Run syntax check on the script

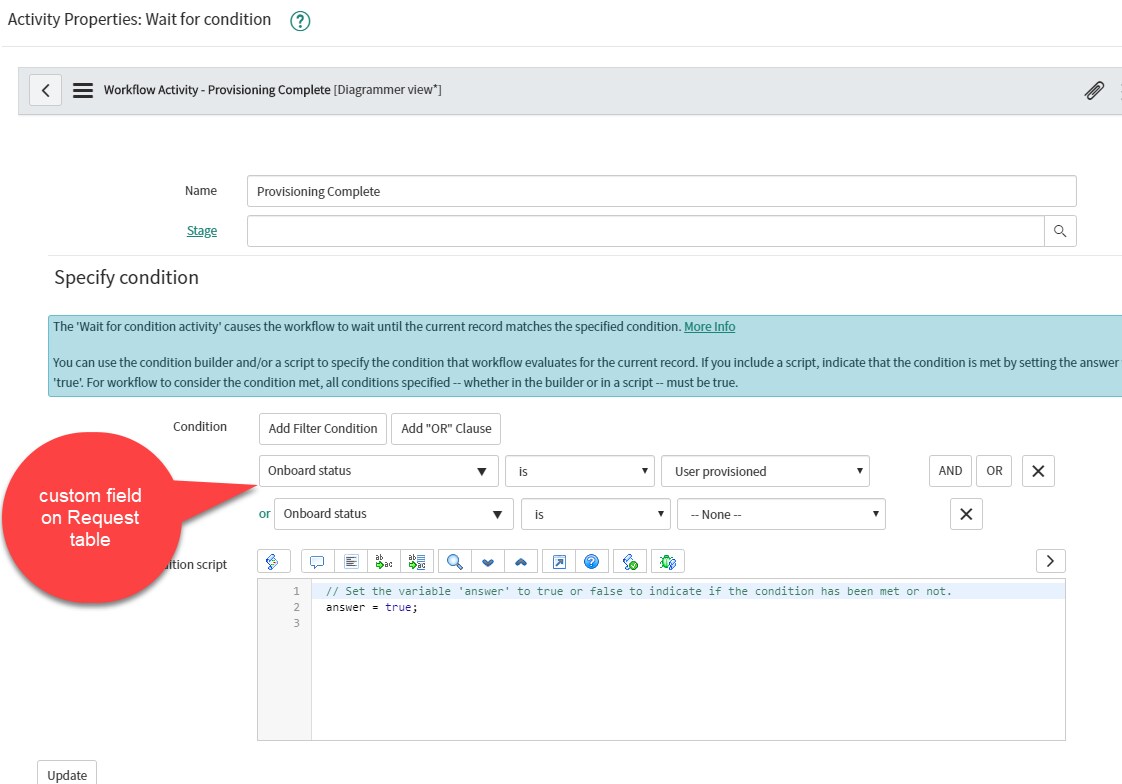coord(629,561)
